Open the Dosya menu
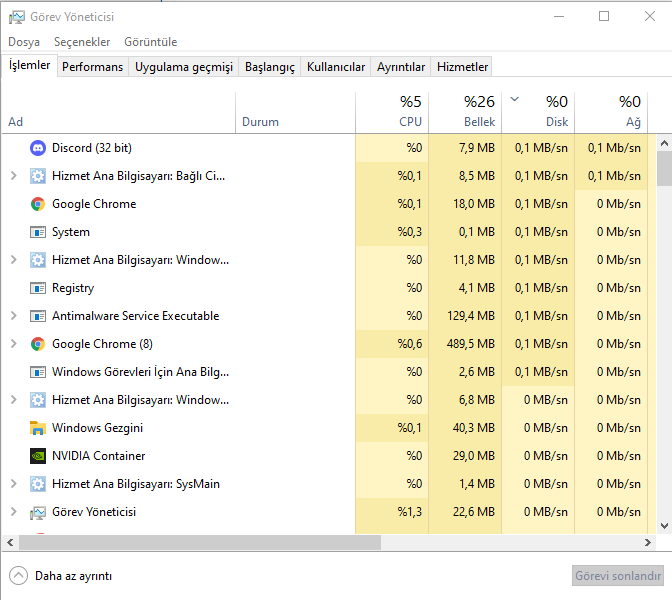This screenshot has height=600, width=672. coord(24,42)
